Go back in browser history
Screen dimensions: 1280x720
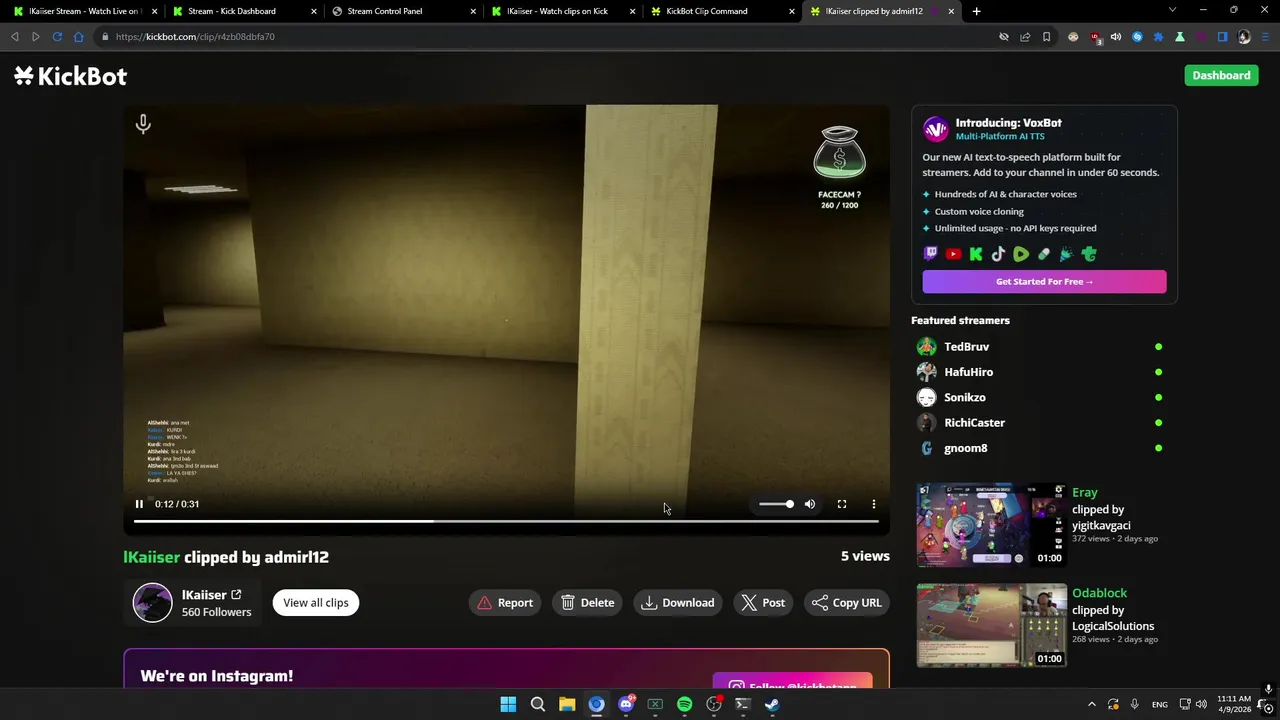click(14, 37)
